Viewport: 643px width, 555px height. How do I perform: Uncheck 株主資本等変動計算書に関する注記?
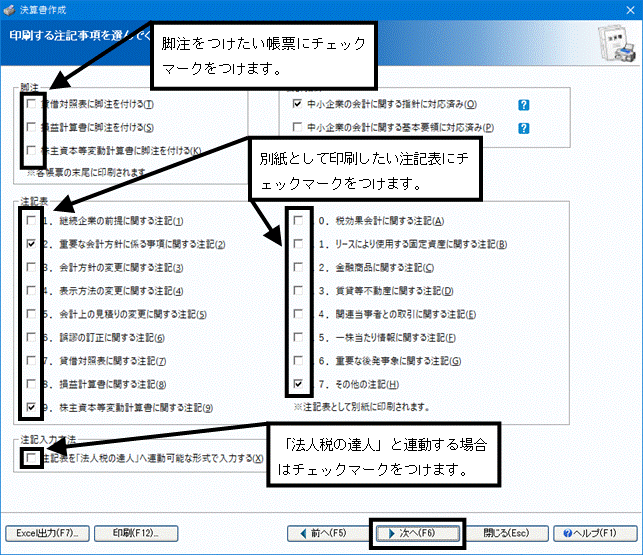point(31,407)
